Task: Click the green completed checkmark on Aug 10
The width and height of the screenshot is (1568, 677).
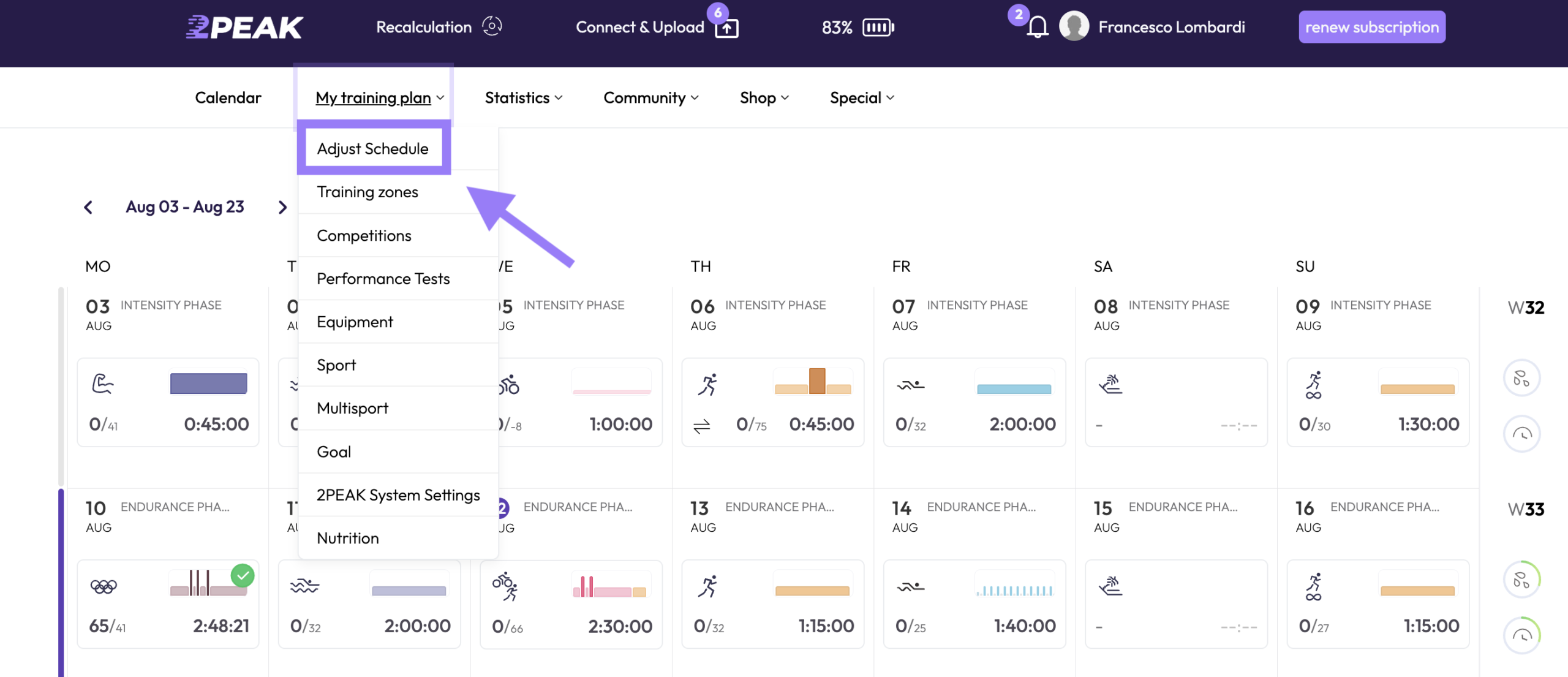Action: 243,575
